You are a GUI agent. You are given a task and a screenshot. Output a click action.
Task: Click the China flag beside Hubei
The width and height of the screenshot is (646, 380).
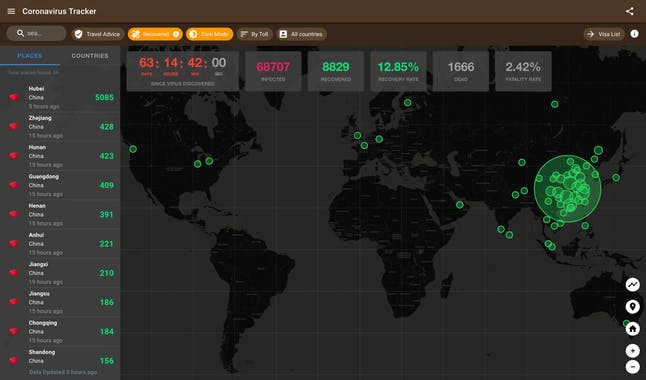pyautogui.click(x=14, y=97)
